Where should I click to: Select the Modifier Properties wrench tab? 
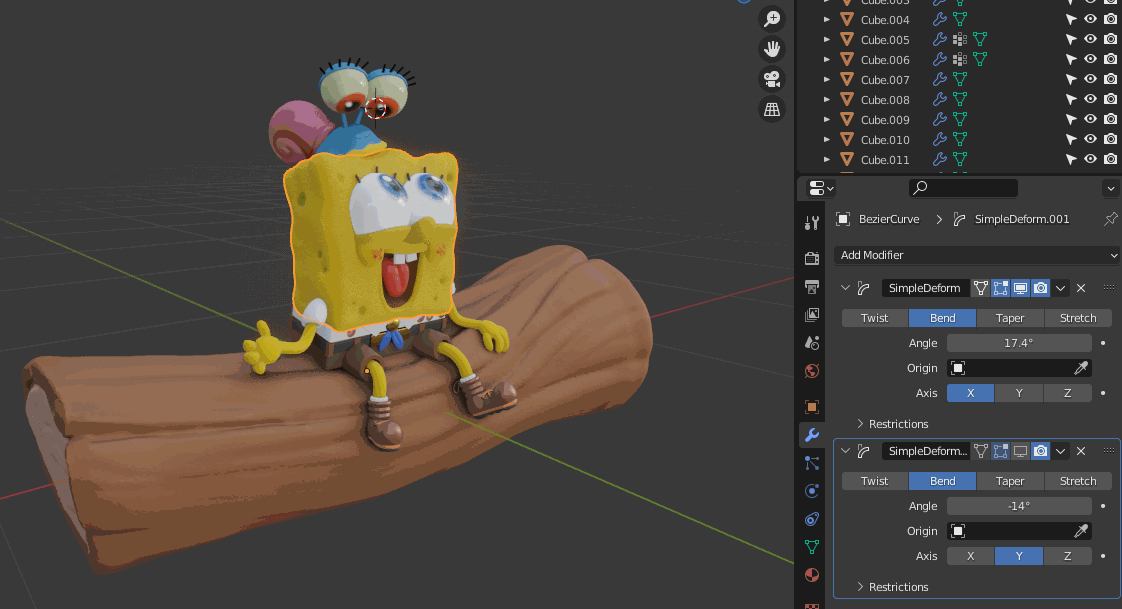tap(810, 435)
